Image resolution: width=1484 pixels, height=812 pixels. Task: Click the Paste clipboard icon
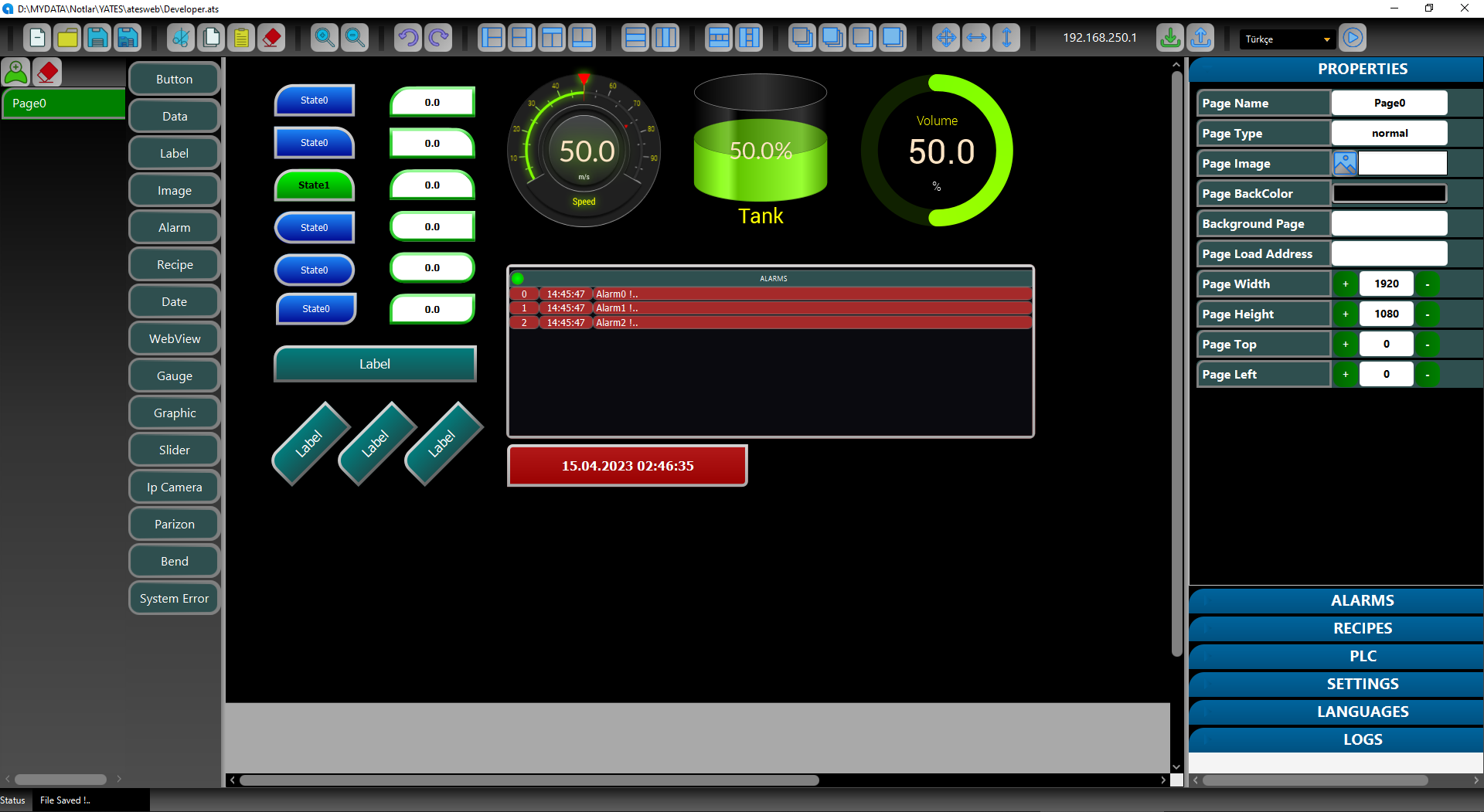pyautogui.click(x=241, y=38)
